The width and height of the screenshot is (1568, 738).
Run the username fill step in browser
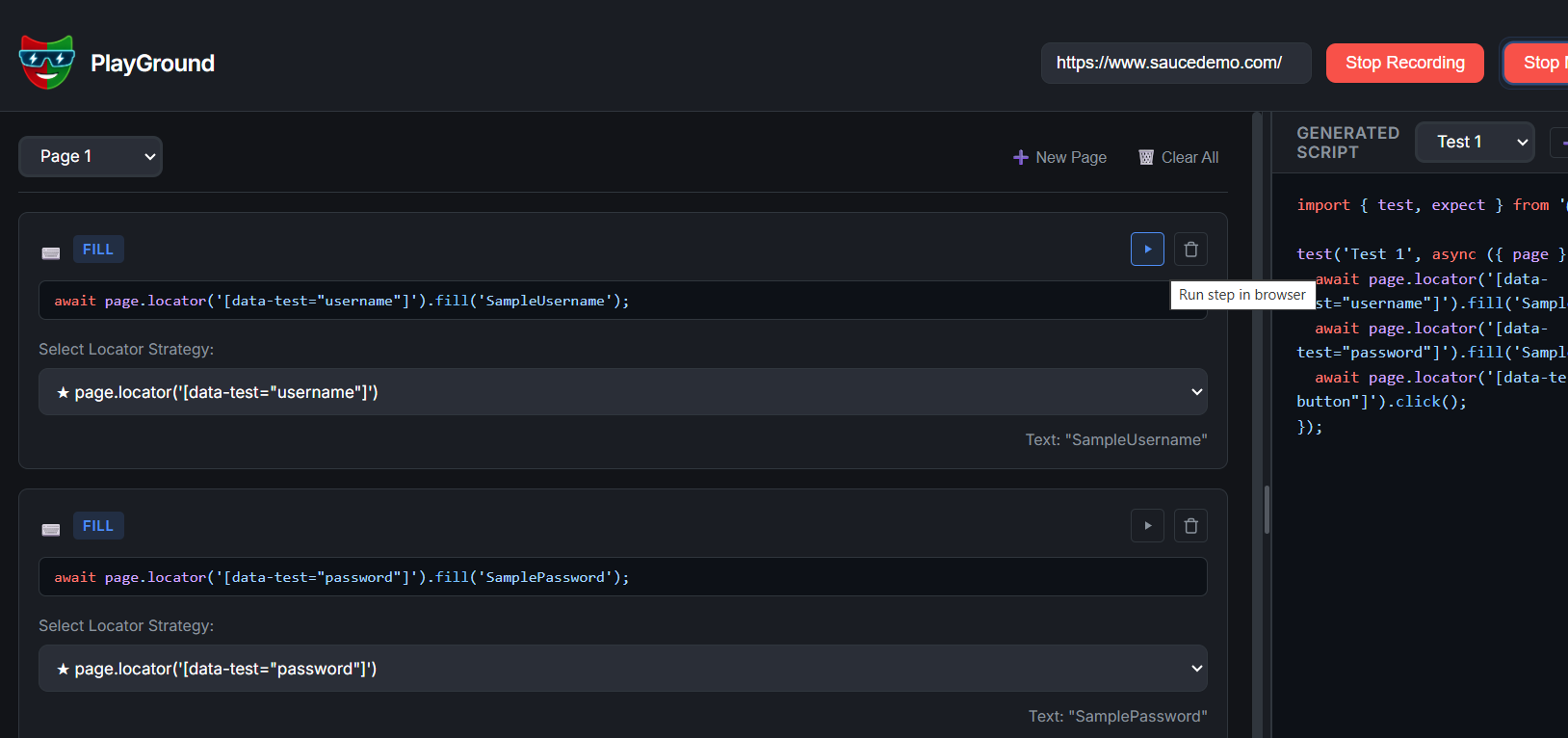click(1147, 250)
